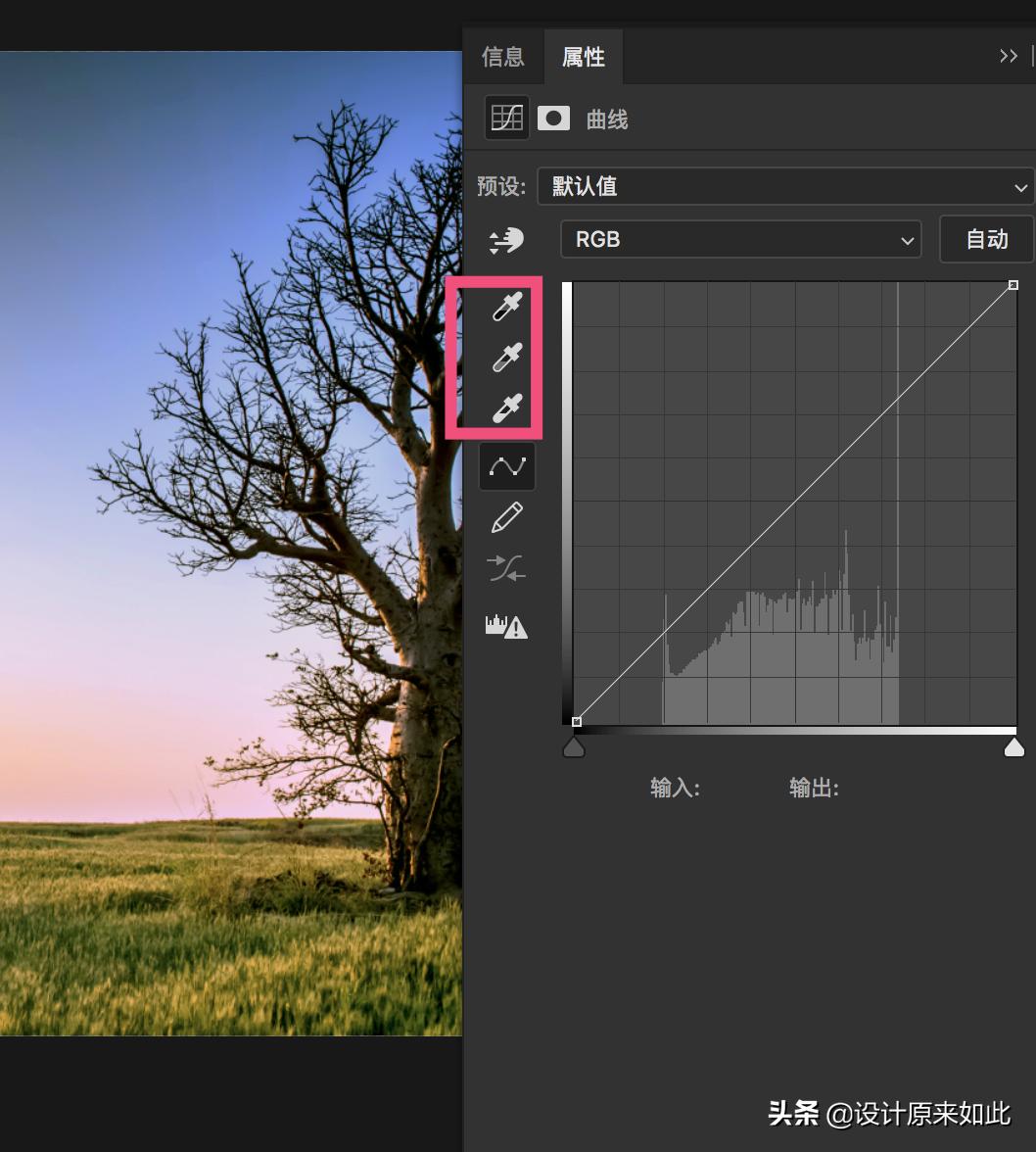Select the gray point eyedropper
Viewport: 1036px width, 1152px height.
(507, 357)
